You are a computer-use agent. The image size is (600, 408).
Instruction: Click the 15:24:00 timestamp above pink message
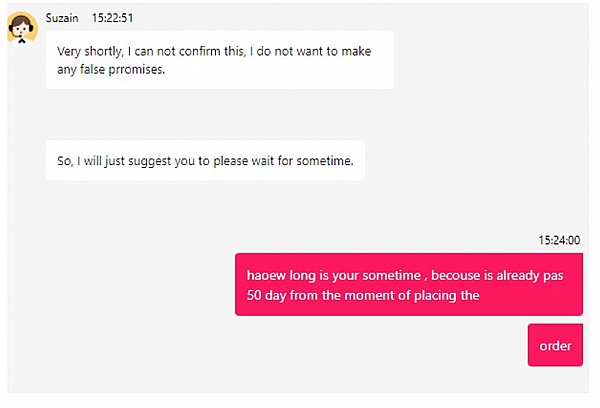[x=559, y=240]
